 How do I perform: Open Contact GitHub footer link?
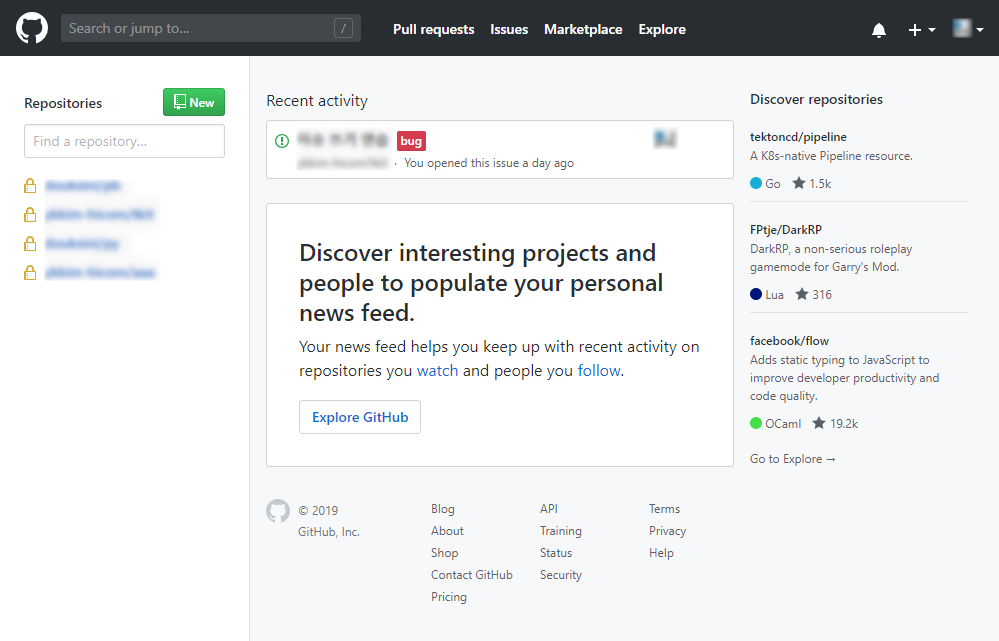(x=471, y=575)
